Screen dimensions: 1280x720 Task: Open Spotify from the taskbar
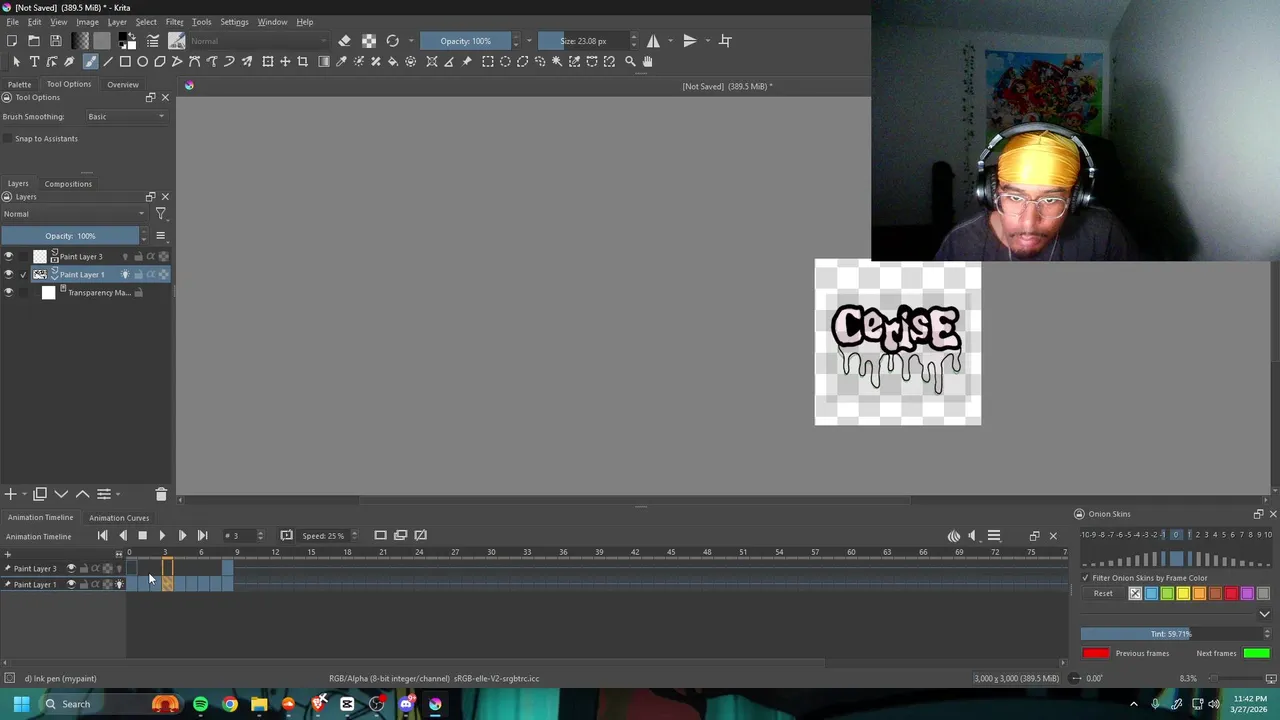(200, 704)
